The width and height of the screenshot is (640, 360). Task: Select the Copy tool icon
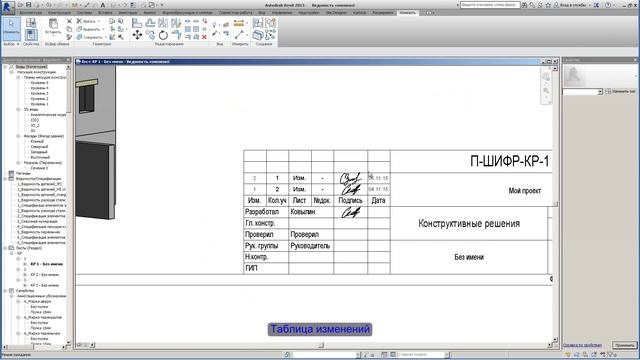tap(150, 35)
